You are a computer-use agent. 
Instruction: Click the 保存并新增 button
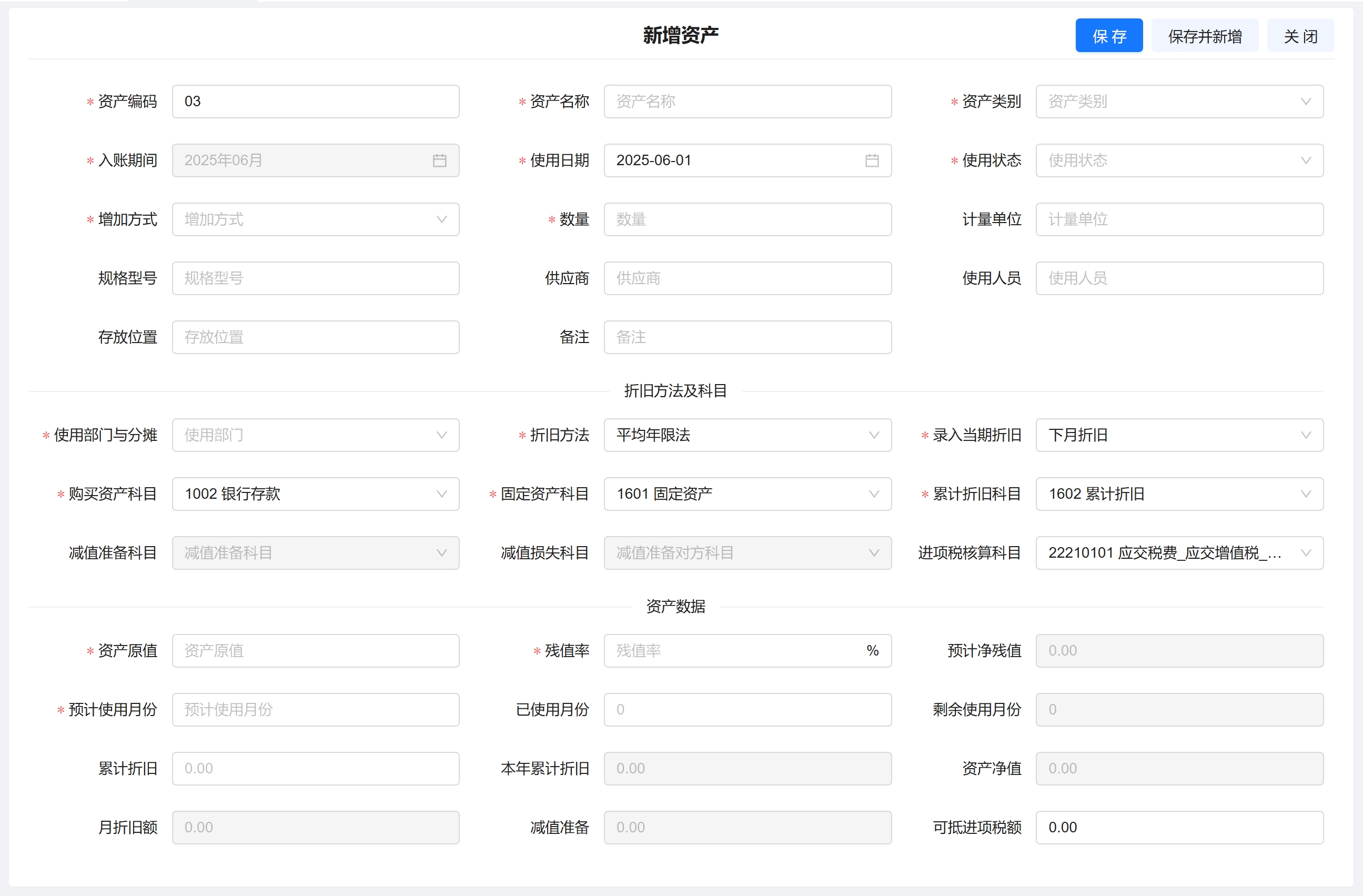click(1204, 36)
